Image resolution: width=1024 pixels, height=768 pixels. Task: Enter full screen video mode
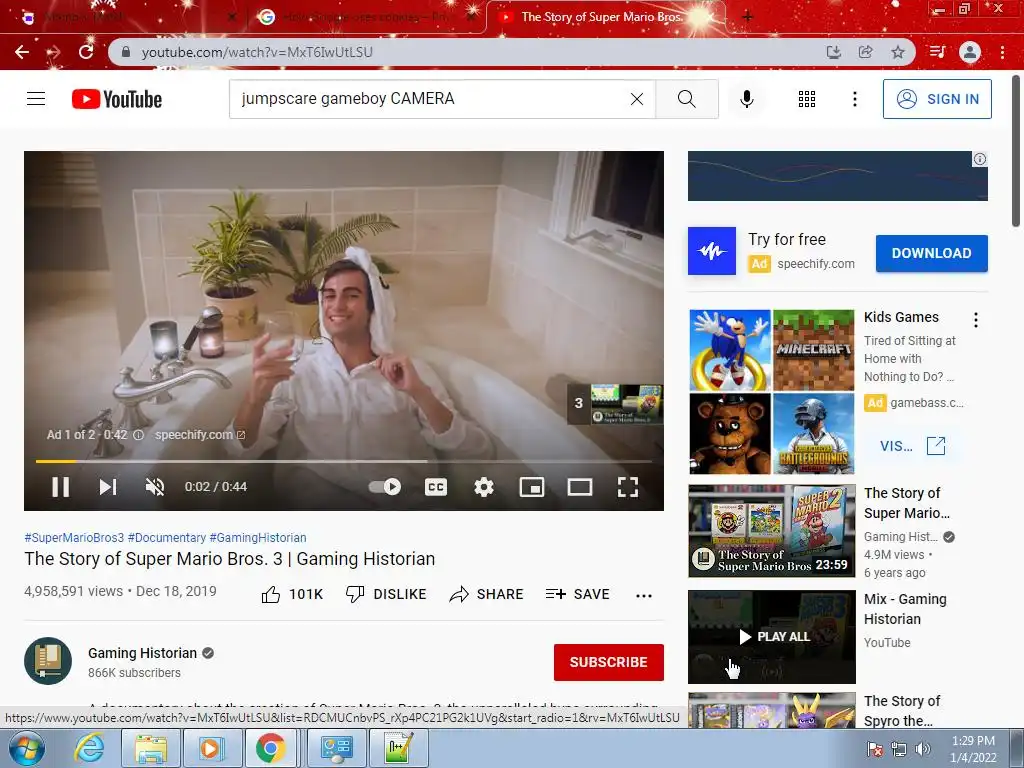628,487
